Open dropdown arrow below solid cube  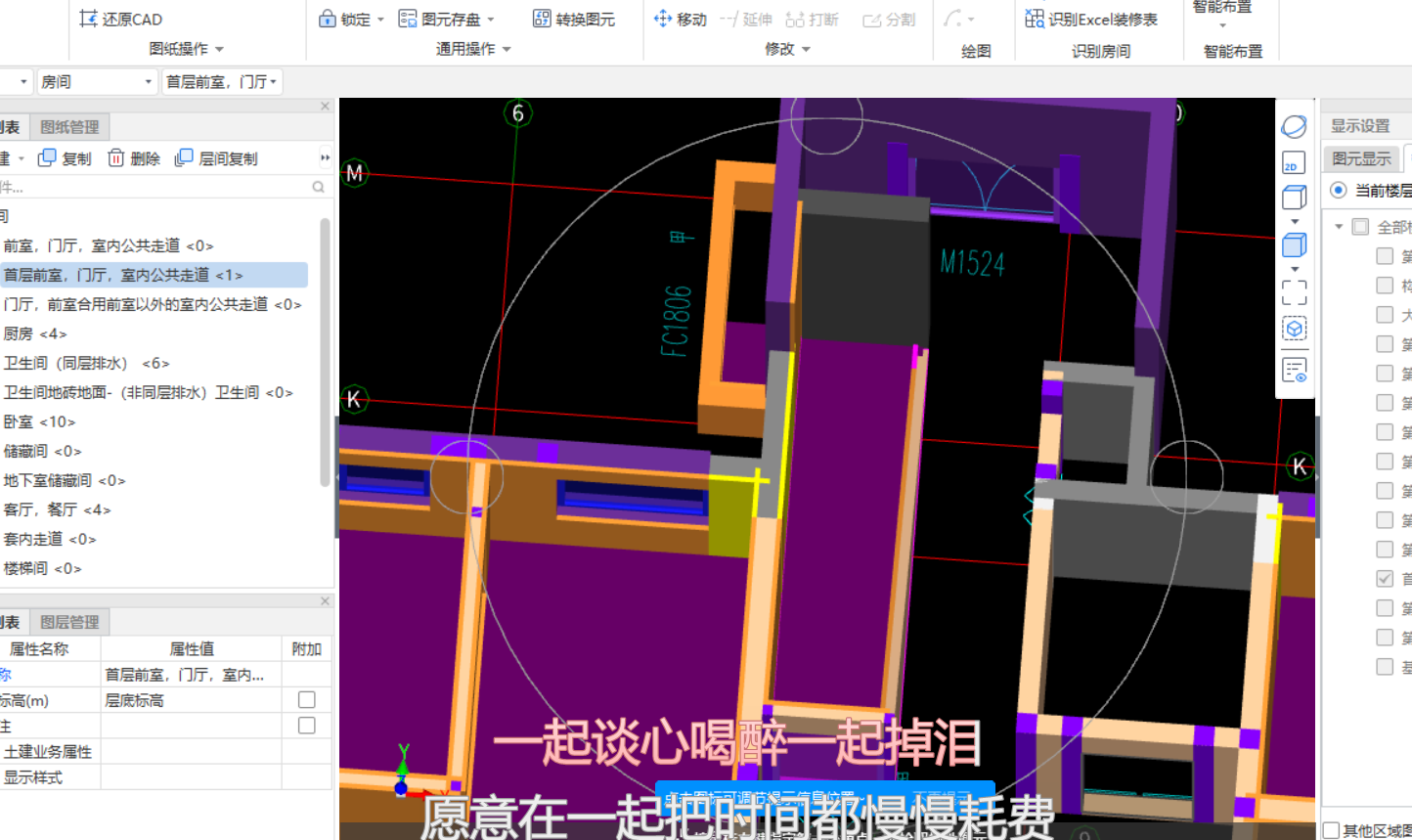pyautogui.click(x=1295, y=268)
